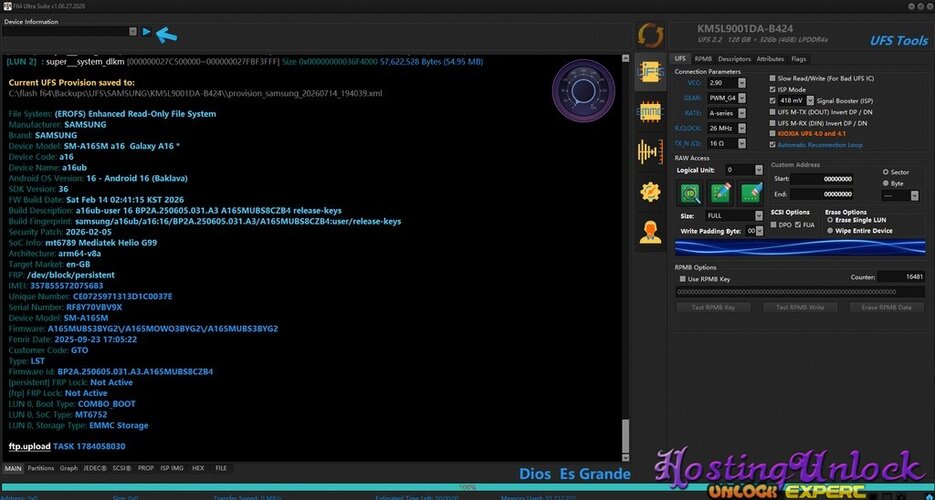This screenshot has width=935, height=500.
Task: Click the blue play arrow next to device field
Action: point(147,32)
